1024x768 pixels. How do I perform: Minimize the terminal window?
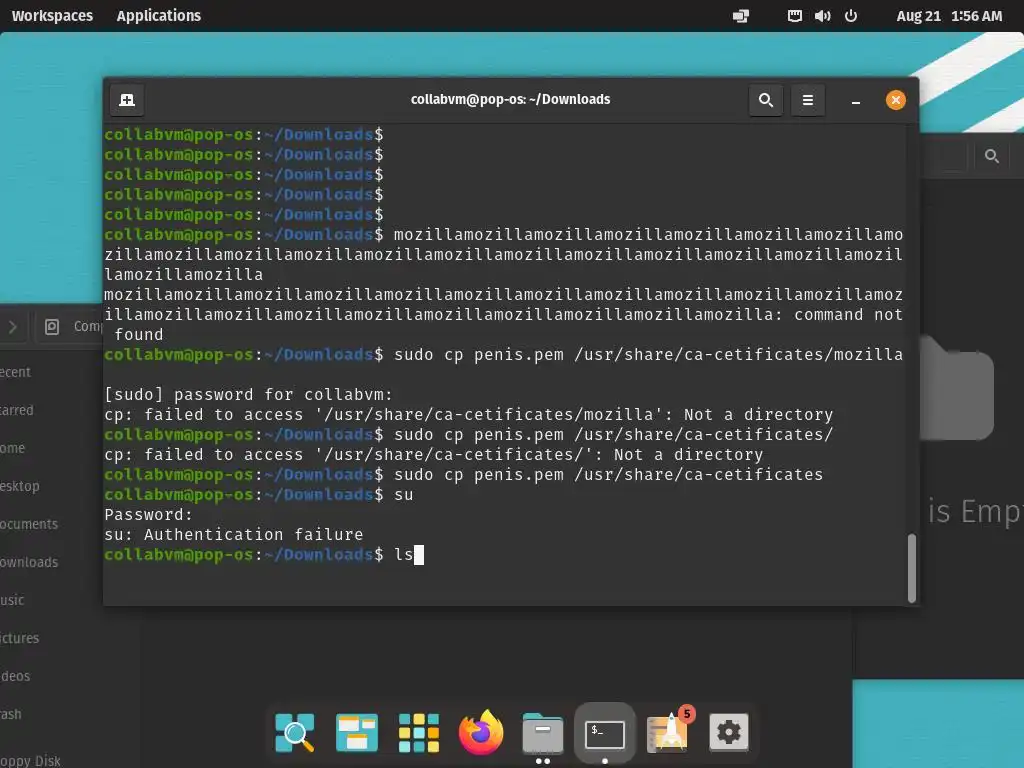tap(856, 101)
